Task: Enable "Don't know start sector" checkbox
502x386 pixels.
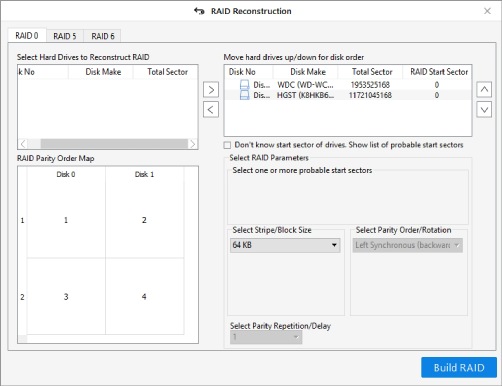Action: [x=227, y=145]
